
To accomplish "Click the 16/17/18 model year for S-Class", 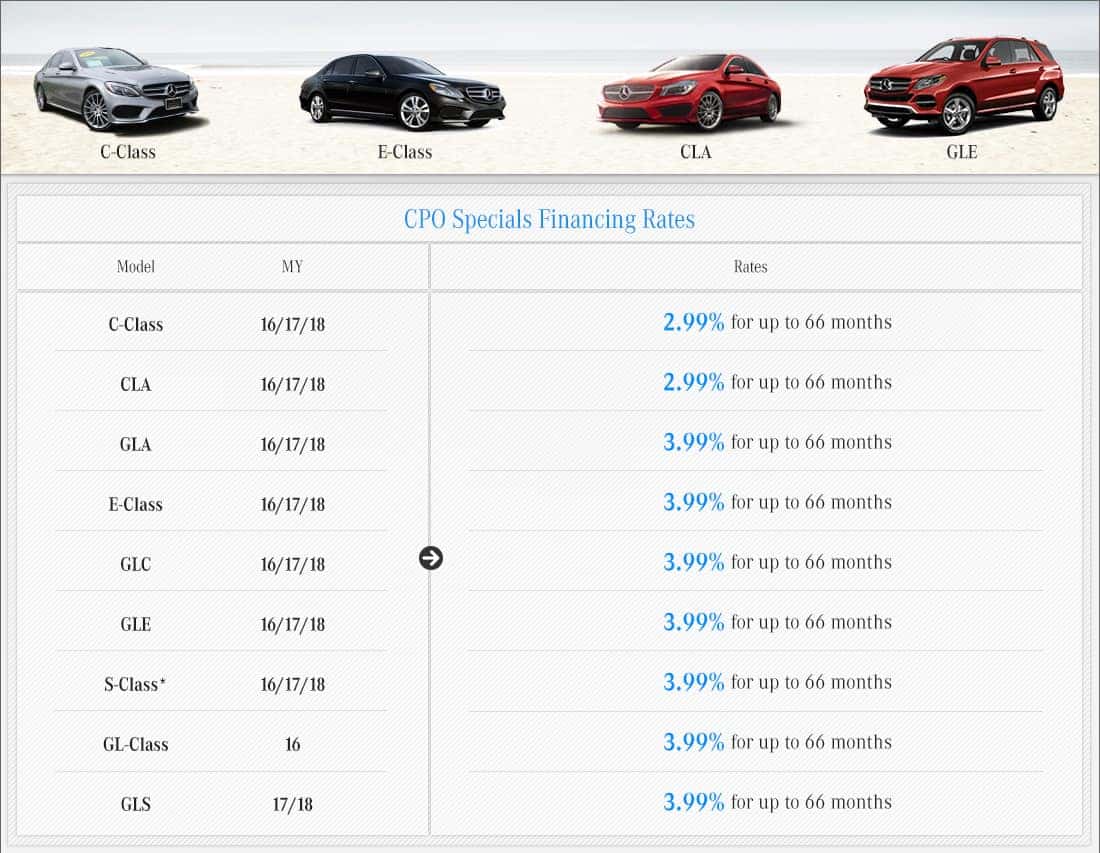I will pyautogui.click(x=293, y=684).
